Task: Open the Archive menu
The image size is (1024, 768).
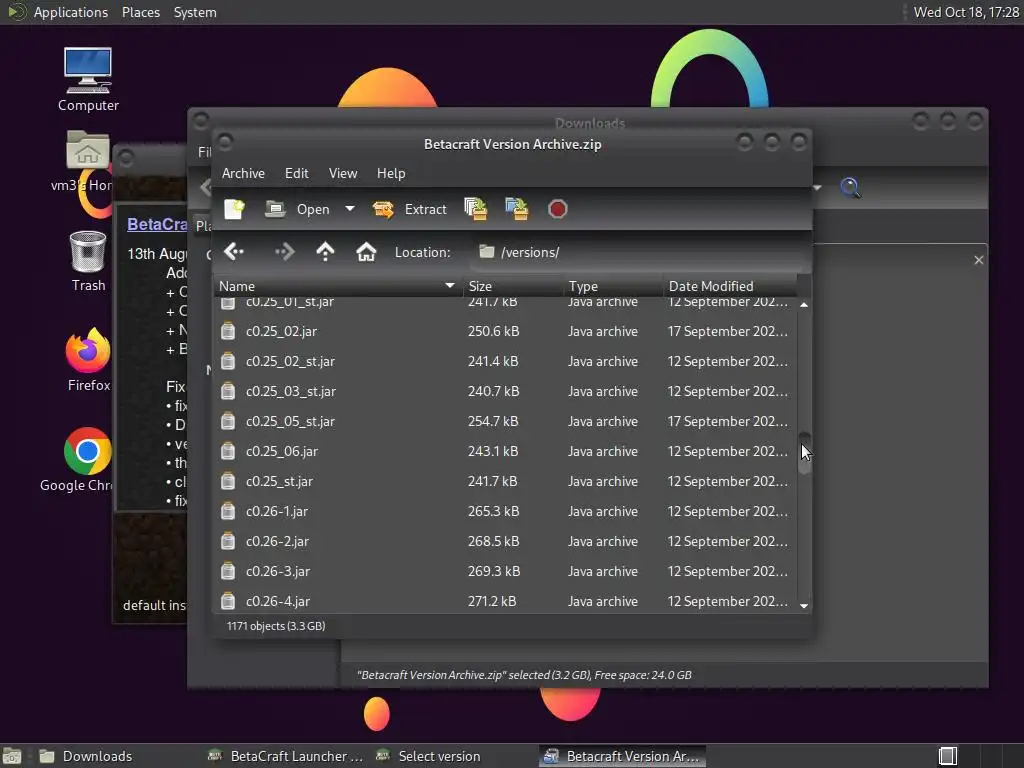Action: (243, 173)
